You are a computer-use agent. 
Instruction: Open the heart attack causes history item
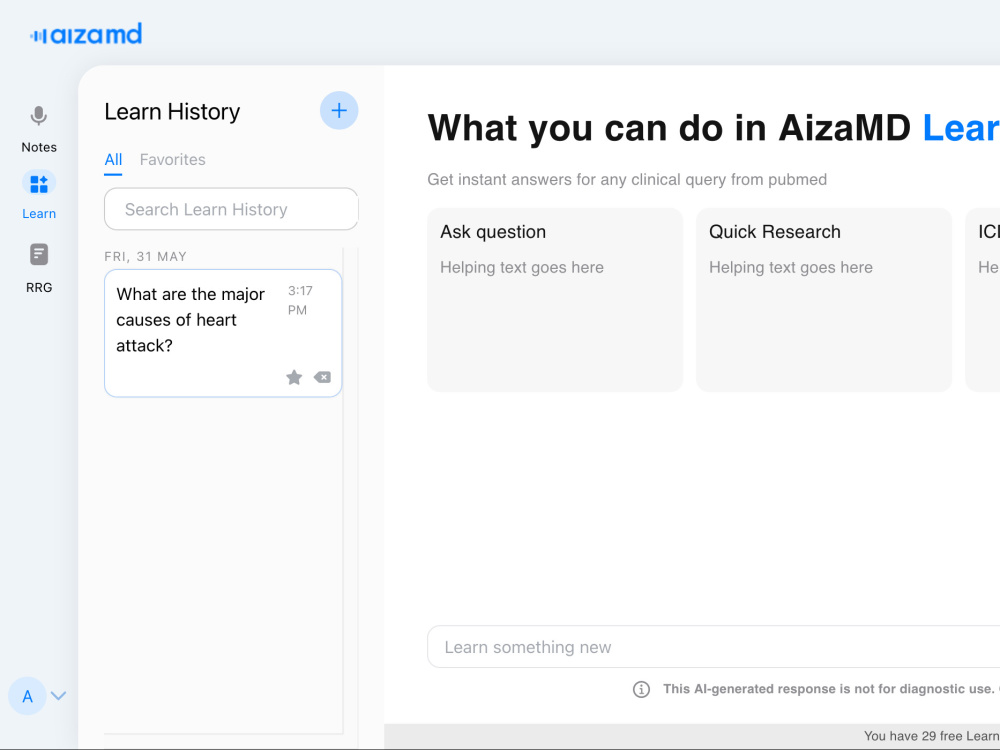coord(223,333)
